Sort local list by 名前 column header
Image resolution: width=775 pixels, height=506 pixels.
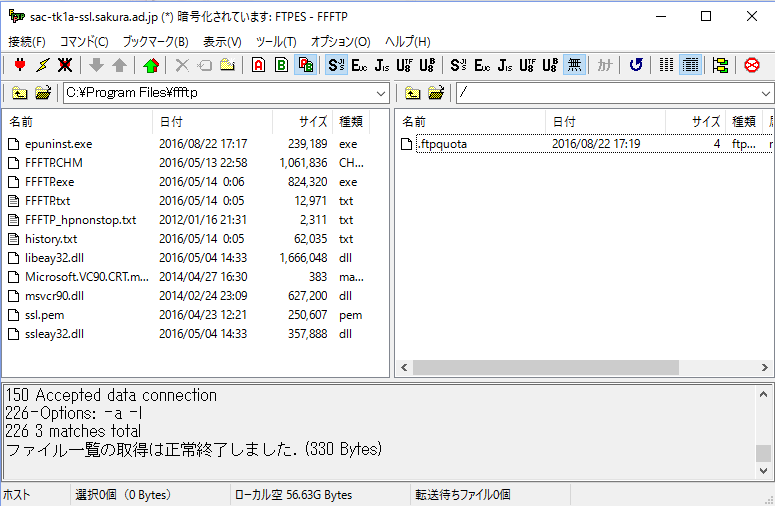point(79,122)
